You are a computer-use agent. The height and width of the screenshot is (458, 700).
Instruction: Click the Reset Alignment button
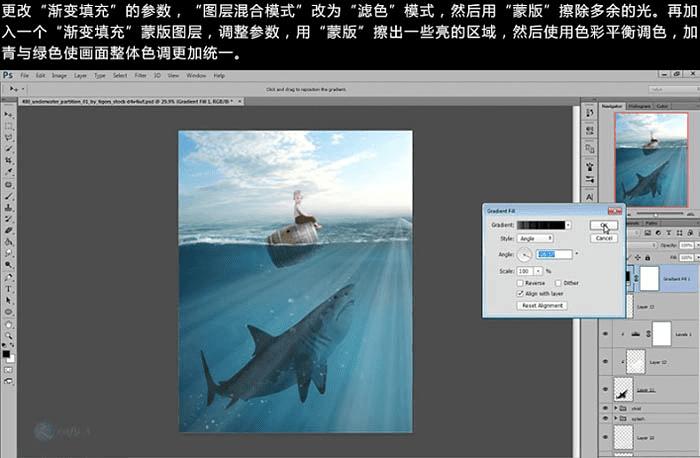(541, 305)
